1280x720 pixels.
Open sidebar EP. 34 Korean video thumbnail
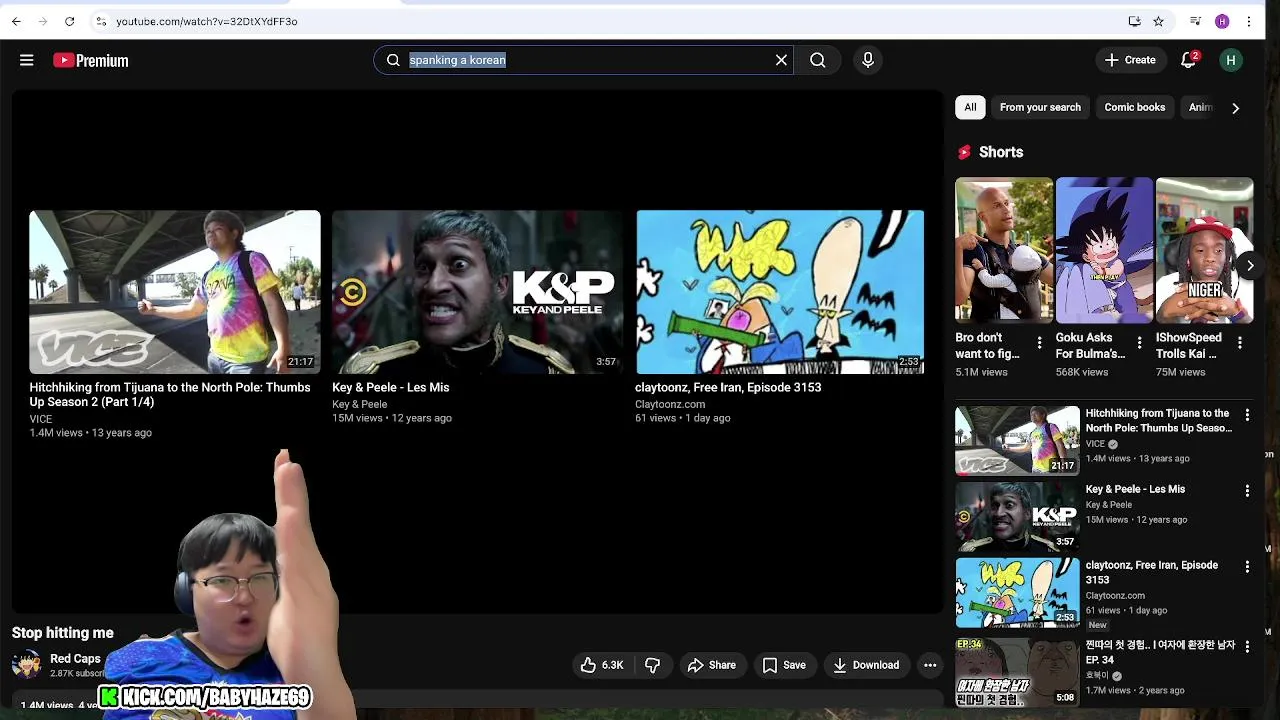[x=1017, y=671]
